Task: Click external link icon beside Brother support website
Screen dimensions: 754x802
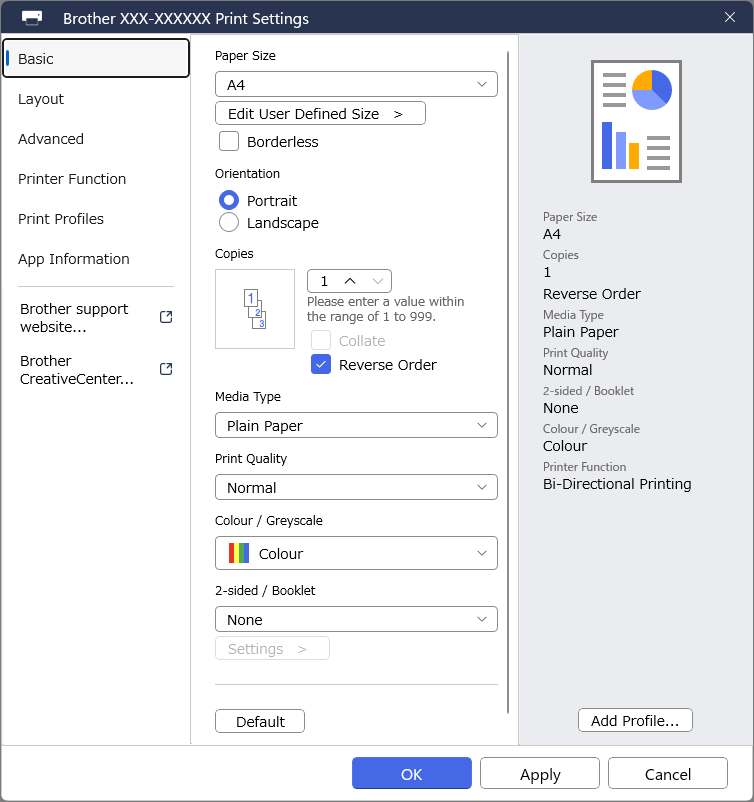Action: tap(166, 317)
